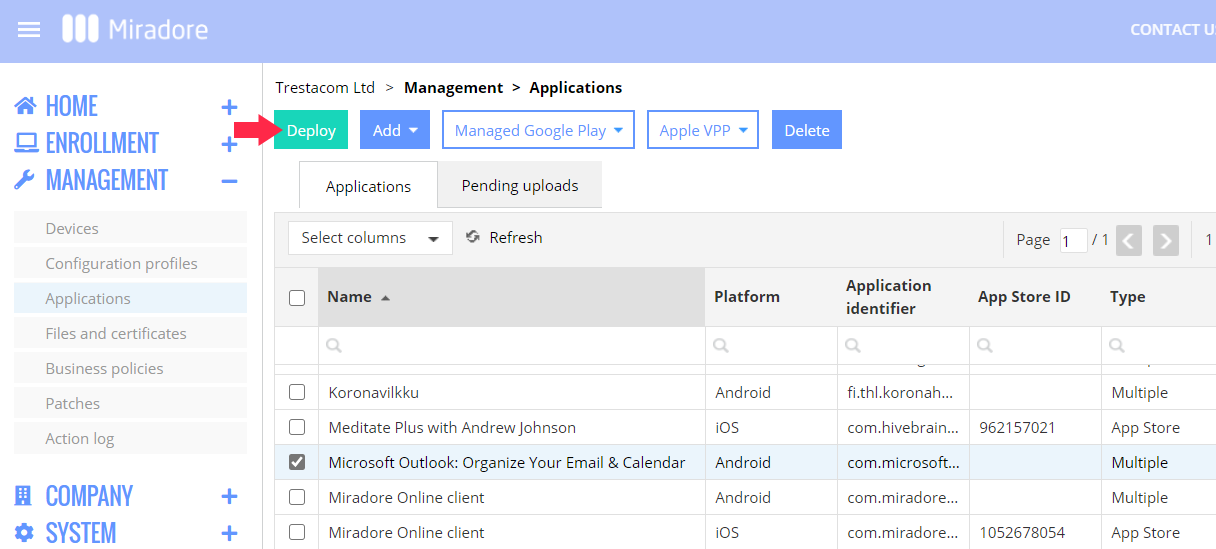The height and width of the screenshot is (549, 1216).
Task: Click the Home house icon
Action: pos(26,106)
